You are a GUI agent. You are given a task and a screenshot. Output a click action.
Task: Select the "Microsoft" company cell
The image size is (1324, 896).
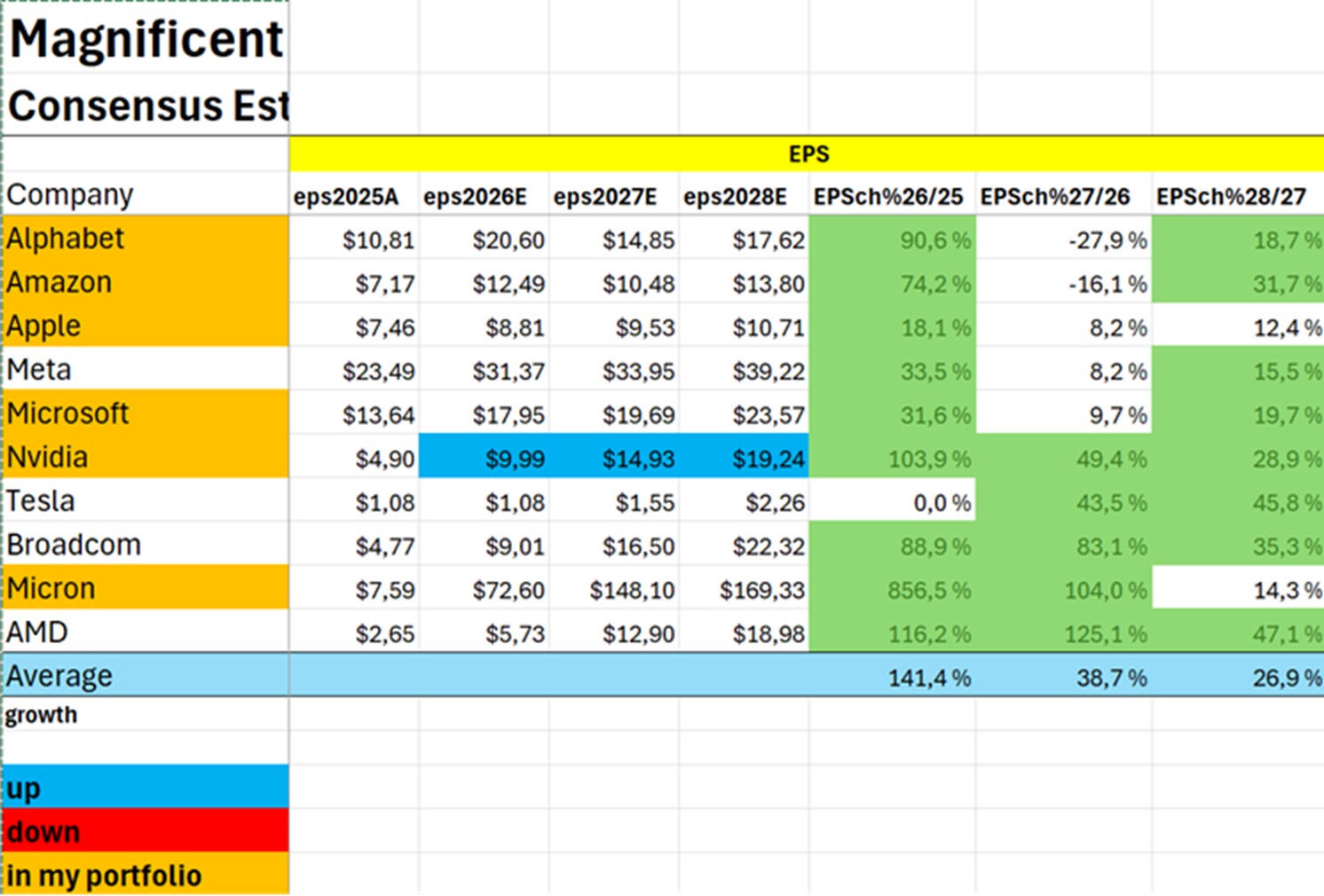tap(146, 413)
